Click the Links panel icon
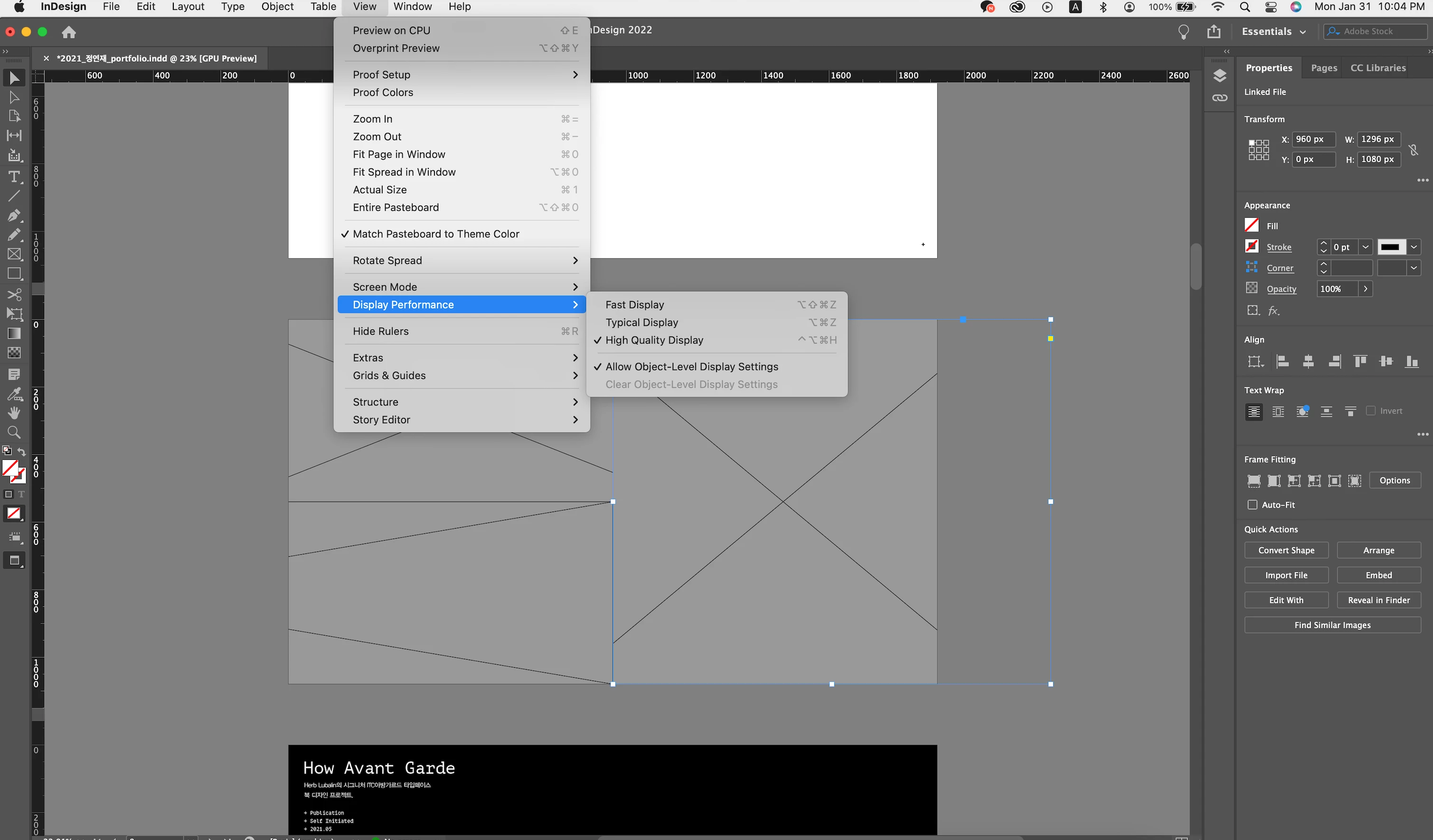Image resolution: width=1433 pixels, height=840 pixels. 1220,98
